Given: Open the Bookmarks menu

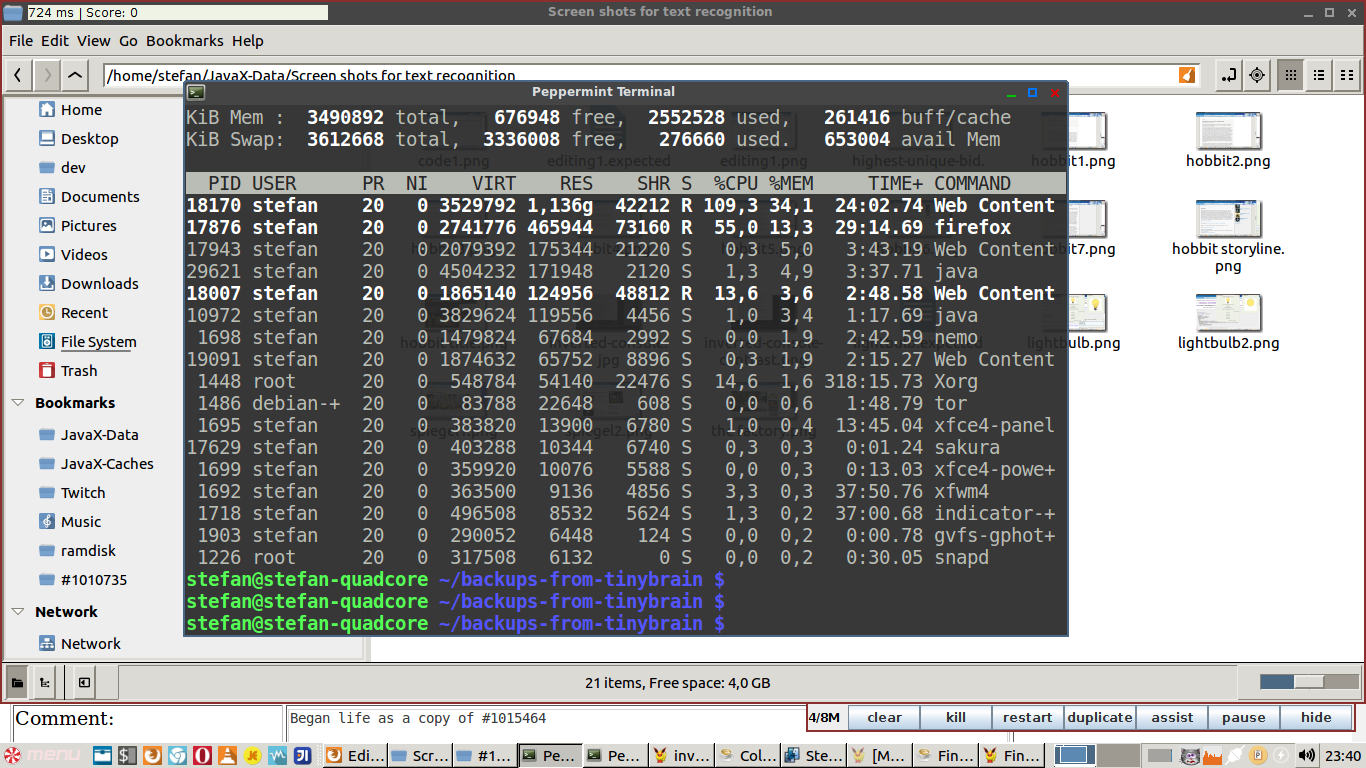Looking at the screenshot, I should pos(185,41).
